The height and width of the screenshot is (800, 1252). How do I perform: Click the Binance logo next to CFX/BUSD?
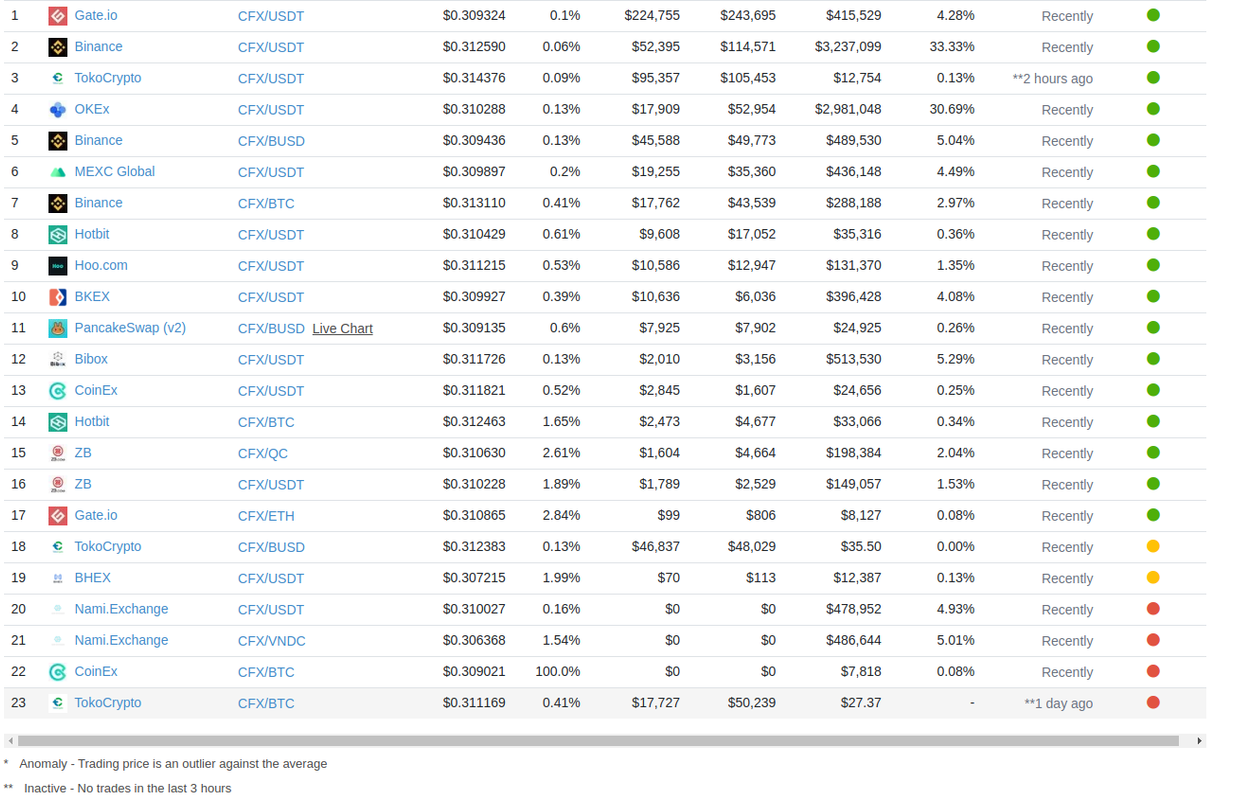[x=58, y=141]
